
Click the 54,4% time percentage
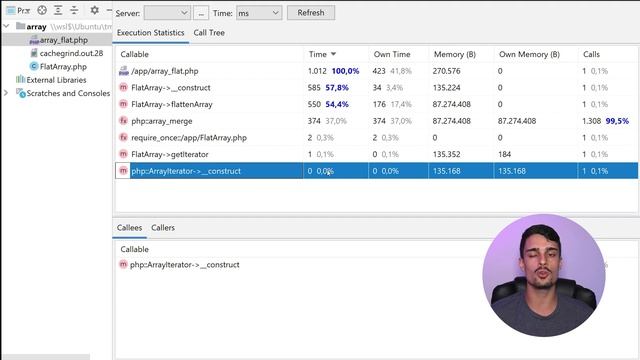(337, 104)
